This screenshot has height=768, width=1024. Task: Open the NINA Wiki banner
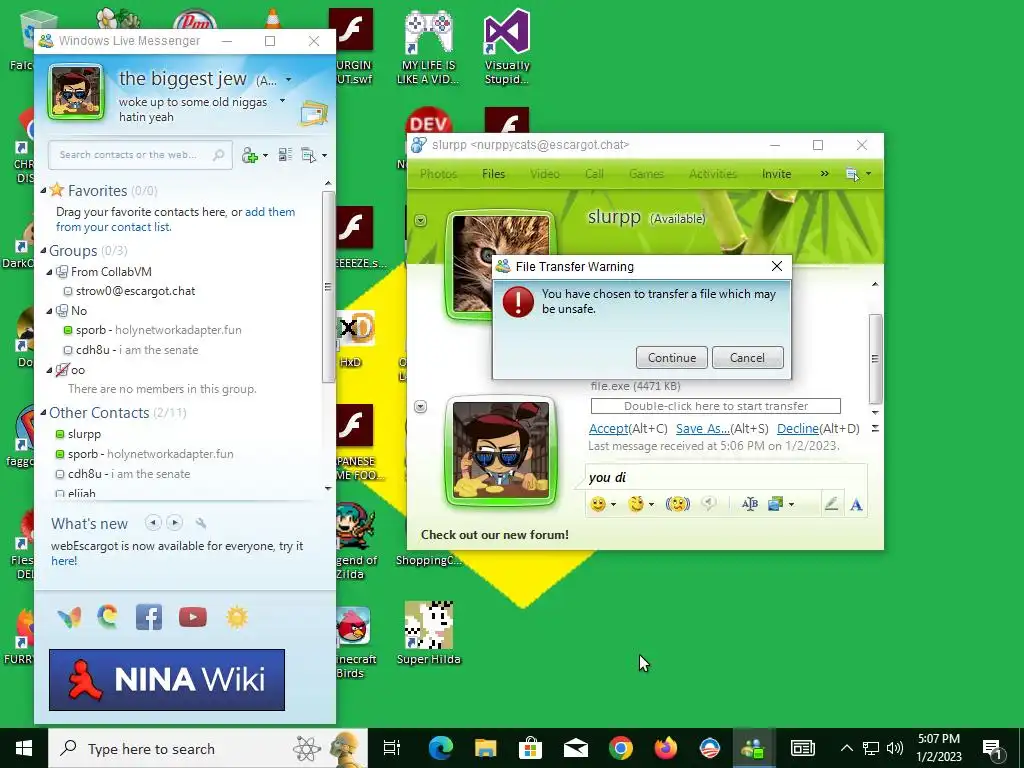[167, 679]
